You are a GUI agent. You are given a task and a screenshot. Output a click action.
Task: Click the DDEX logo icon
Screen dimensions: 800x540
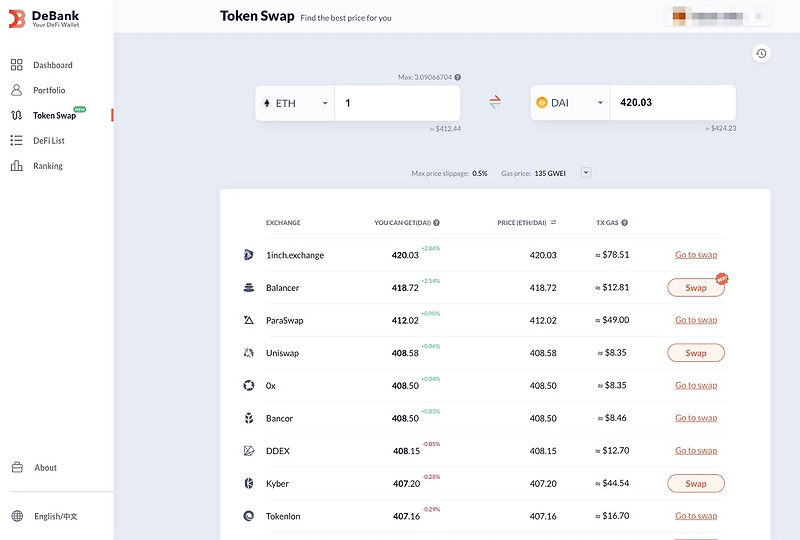(x=248, y=451)
